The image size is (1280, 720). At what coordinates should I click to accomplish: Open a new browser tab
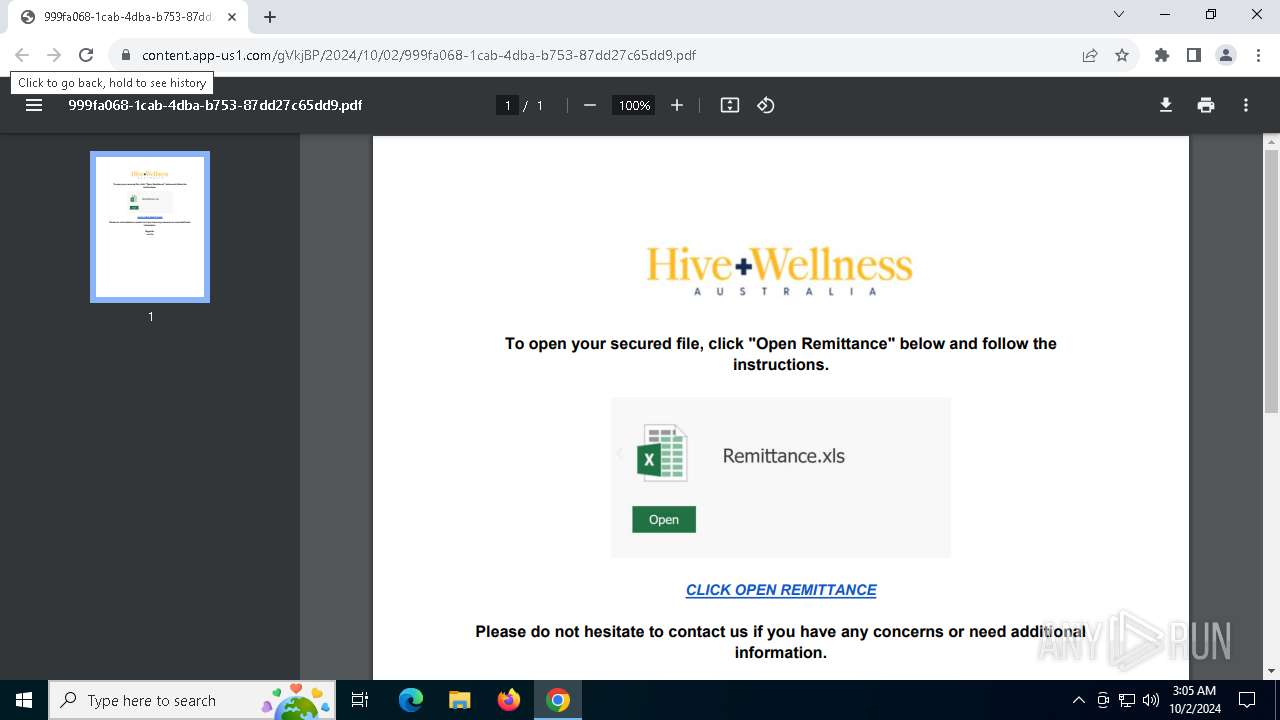(270, 17)
